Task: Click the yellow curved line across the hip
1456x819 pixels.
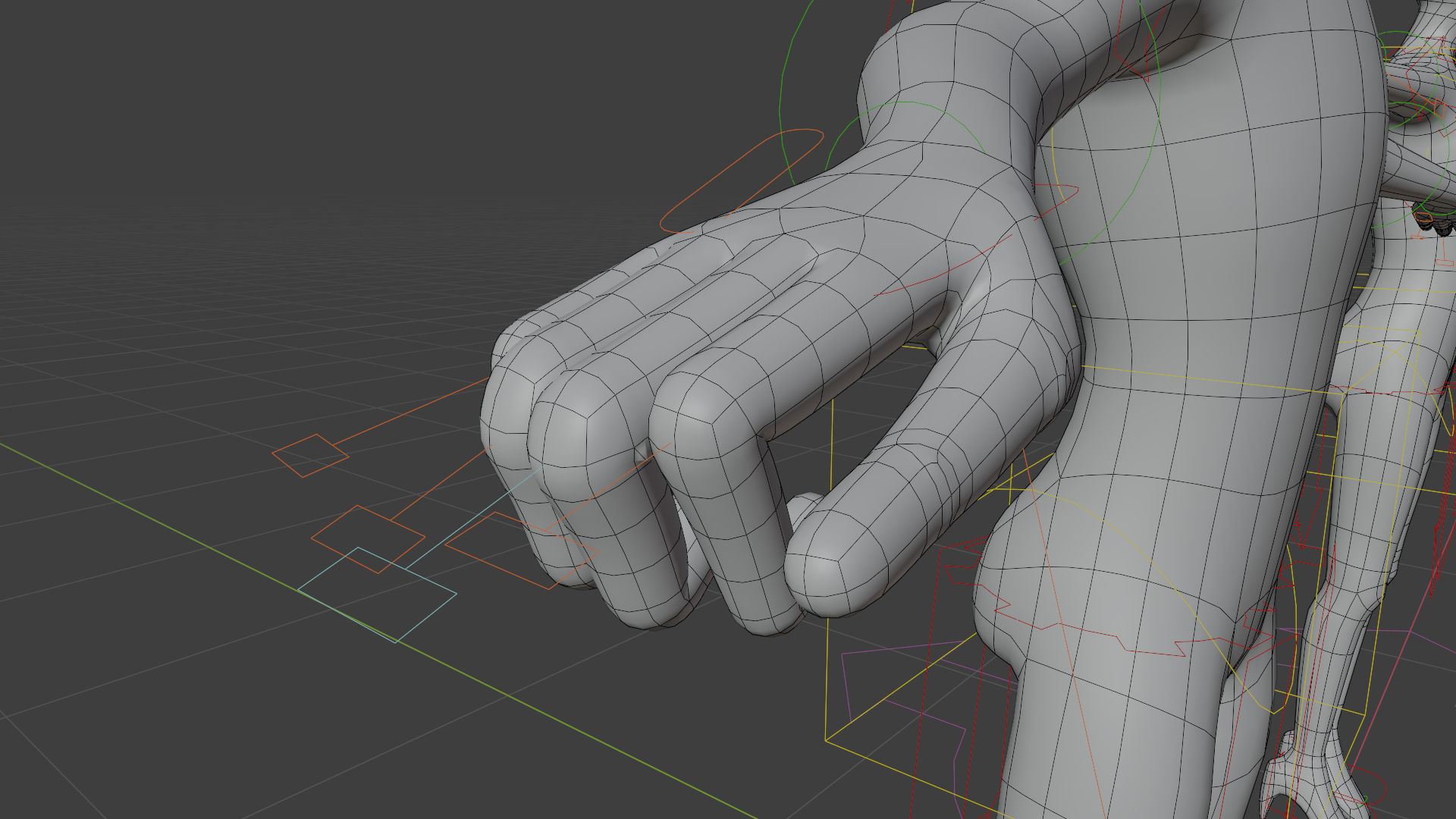Action: click(1137, 551)
